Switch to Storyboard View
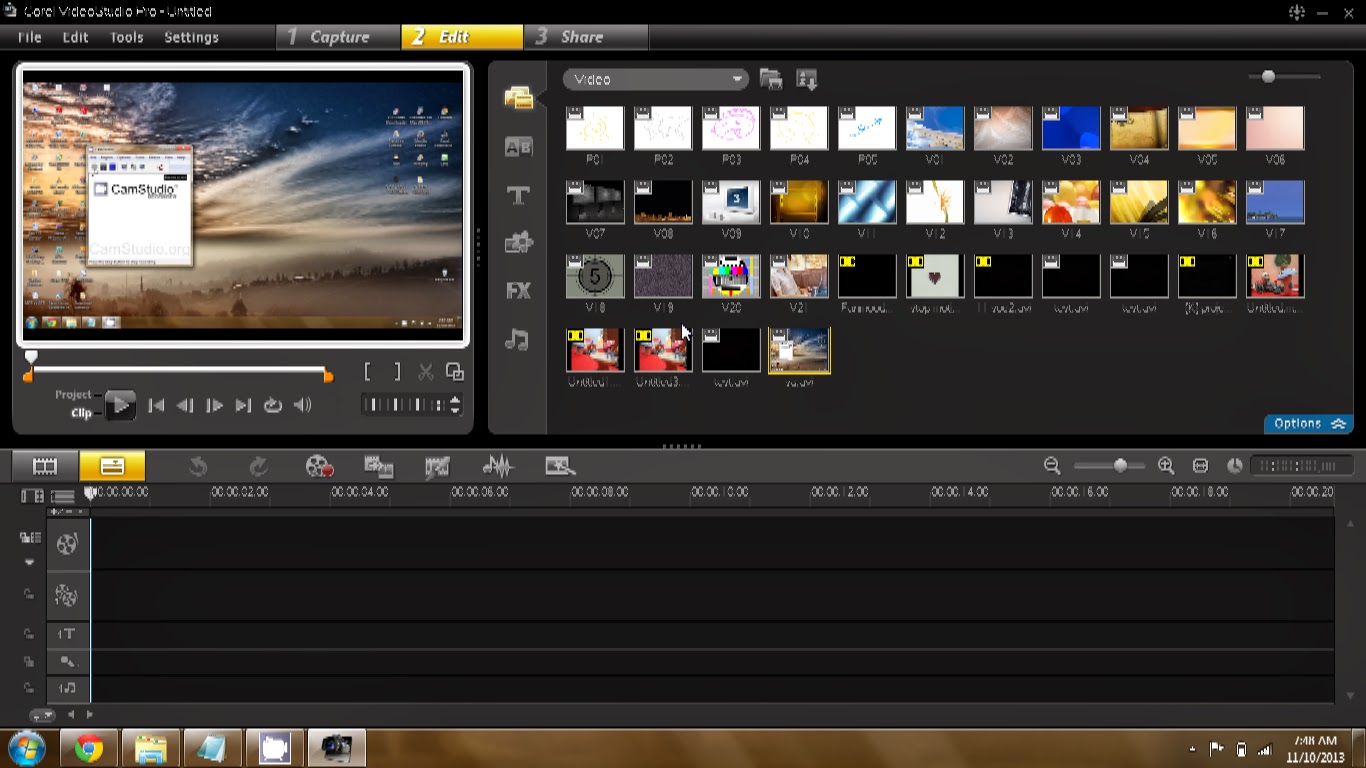The height and width of the screenshot is (768, 1366). point(45,466)
